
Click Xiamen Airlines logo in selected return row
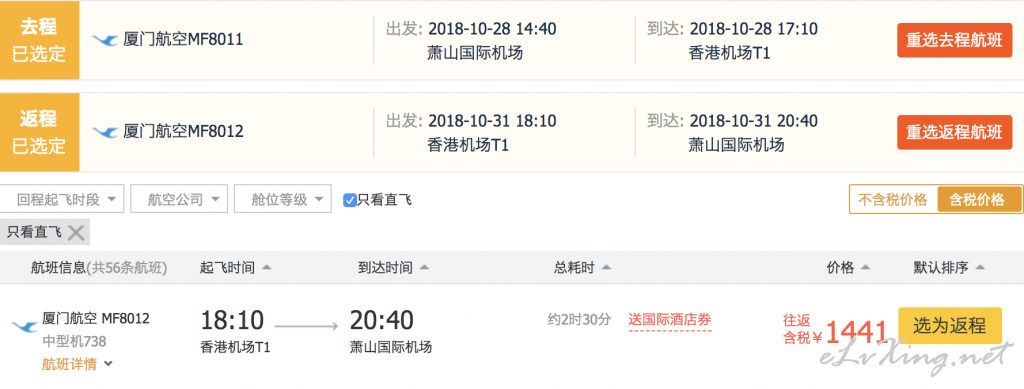pyautogui.click(x=104, y=132)
